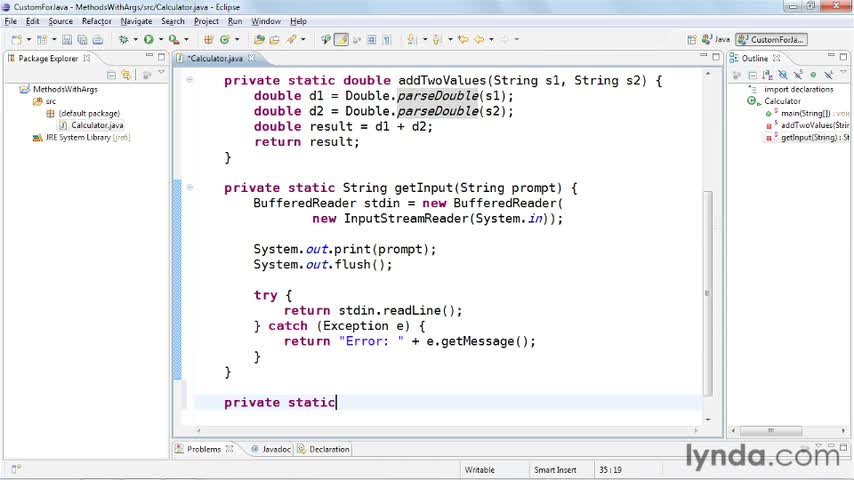
Task: Open the Search dropdown arrow
Action: click(303, 40)
